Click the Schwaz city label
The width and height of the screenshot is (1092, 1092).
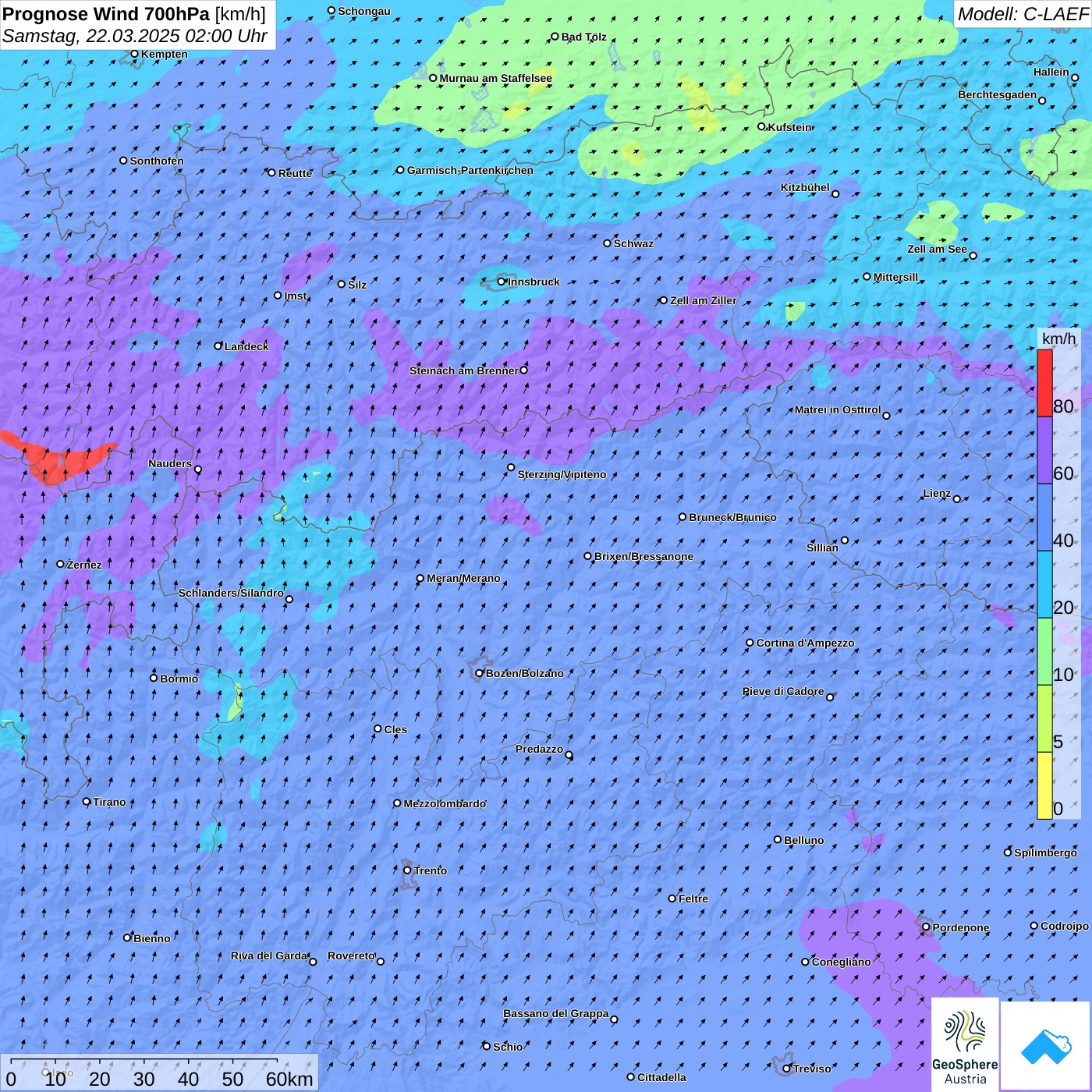pyautogui.click(x=633, y=243)
